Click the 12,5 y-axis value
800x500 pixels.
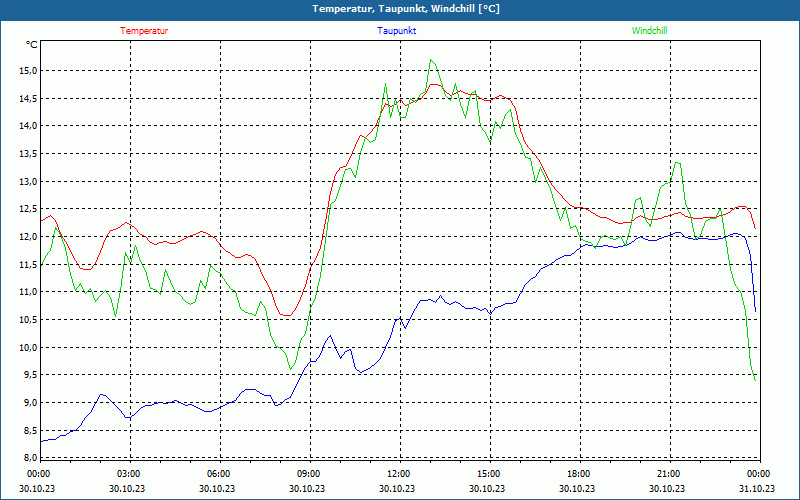point(28,209)
